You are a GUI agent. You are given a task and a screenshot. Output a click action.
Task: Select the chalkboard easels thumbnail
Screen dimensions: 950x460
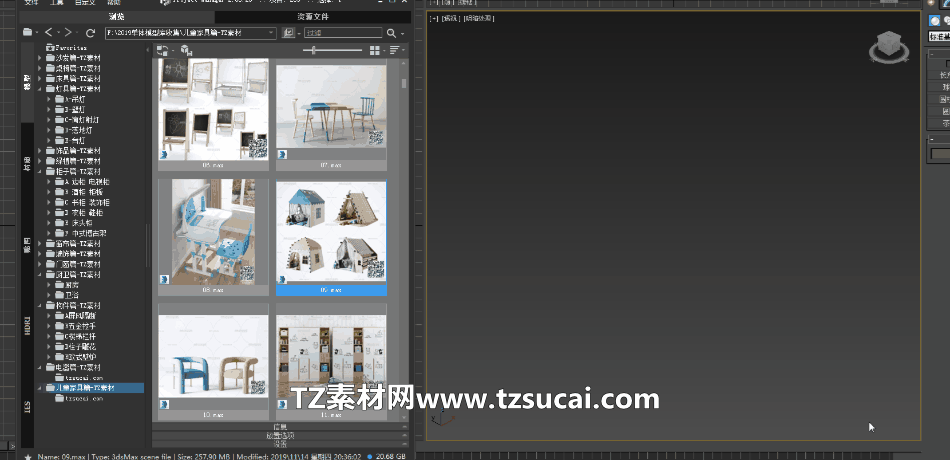point(213,109)
